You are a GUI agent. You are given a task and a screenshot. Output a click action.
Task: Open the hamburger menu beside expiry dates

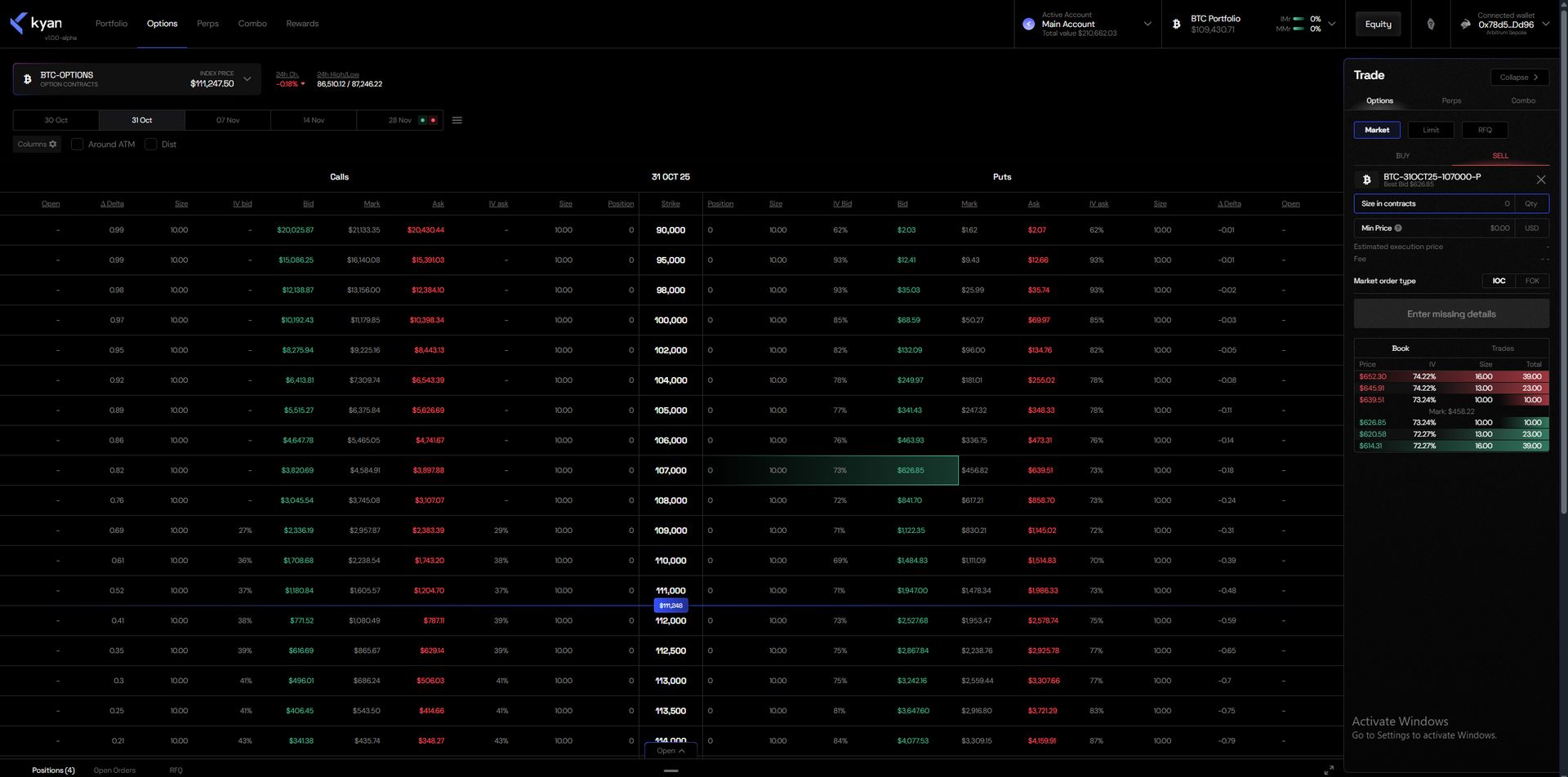point(457,121)
